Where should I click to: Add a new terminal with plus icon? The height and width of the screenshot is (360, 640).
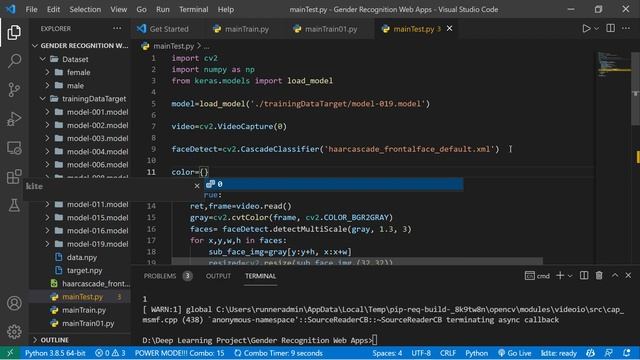coord(560,276)
